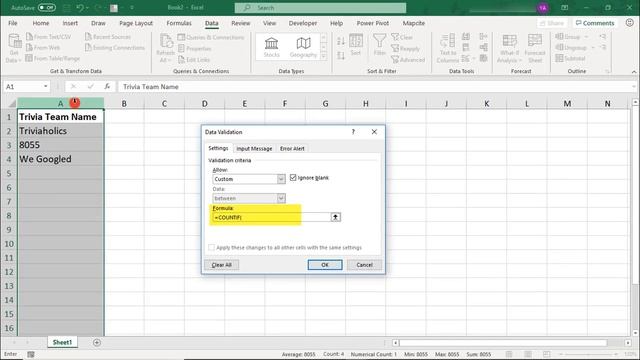The image size is (640, 360).
Task: Select row 5 header
Action: coord(9,173)
